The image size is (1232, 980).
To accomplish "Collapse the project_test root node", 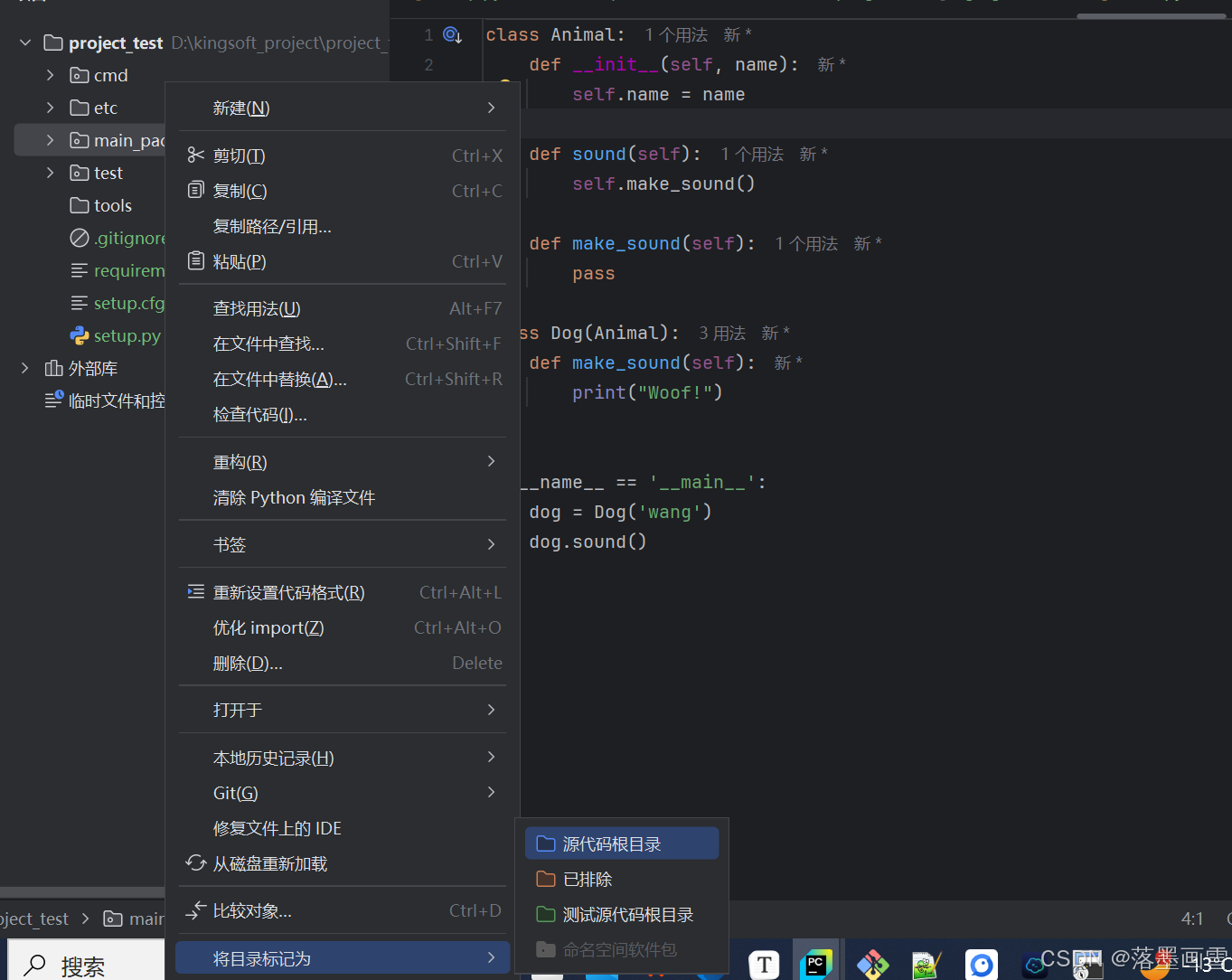I will pos(25,42).
